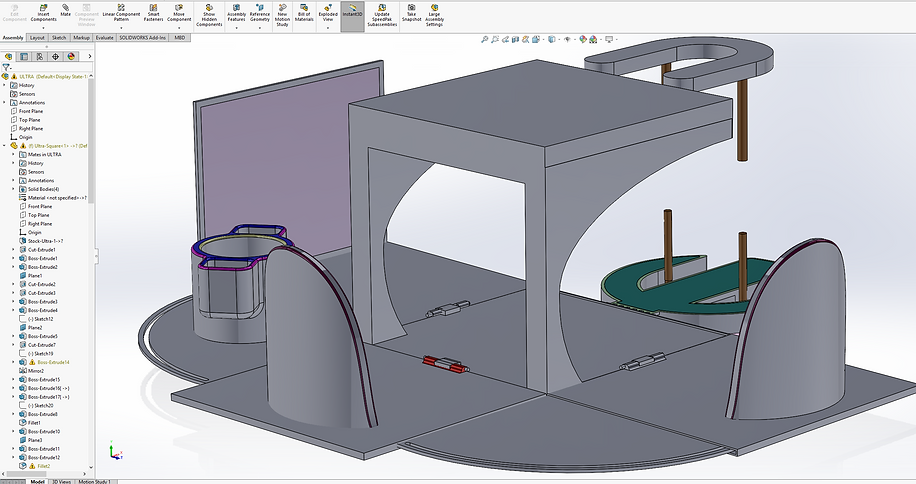The image size is (916, 484).
Task: Click the tree filter funnel icon
Action: point(6,67)
